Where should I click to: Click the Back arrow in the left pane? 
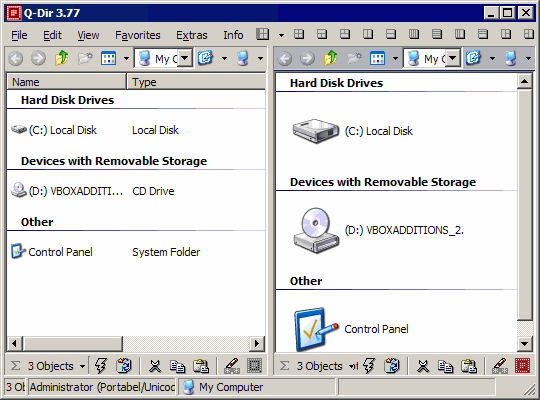[x=16, y=59]
